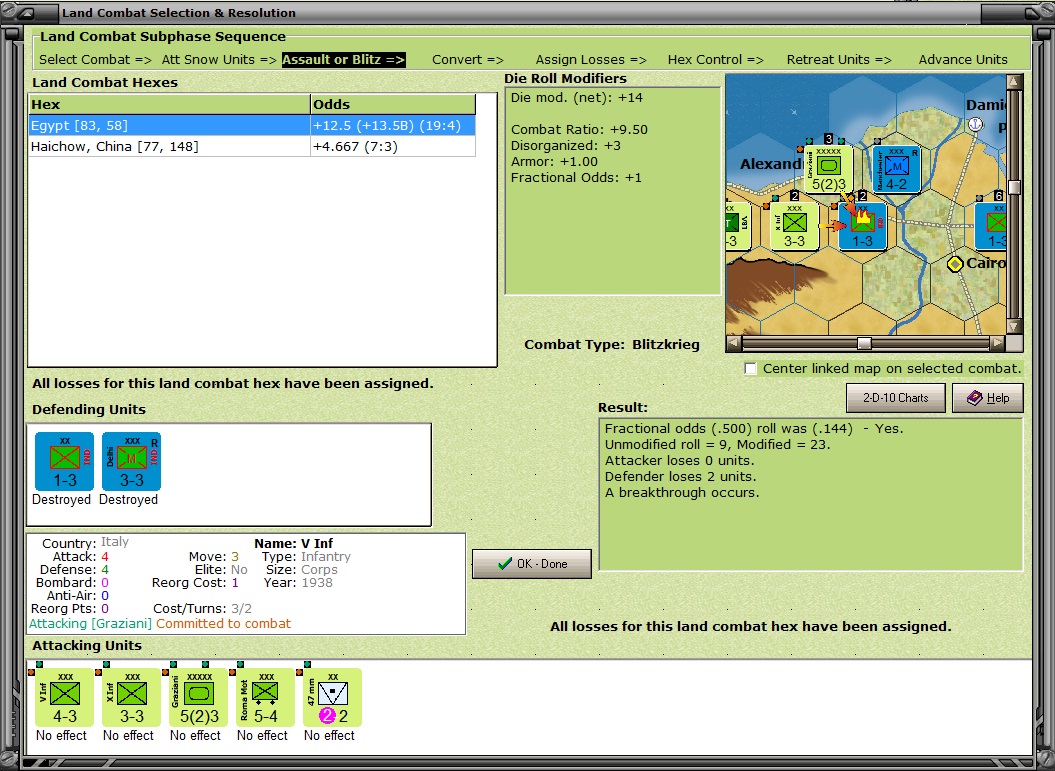1055x771 pixels.
Task: Open the 2-D-10 Charts
Action: coord(896,398)
